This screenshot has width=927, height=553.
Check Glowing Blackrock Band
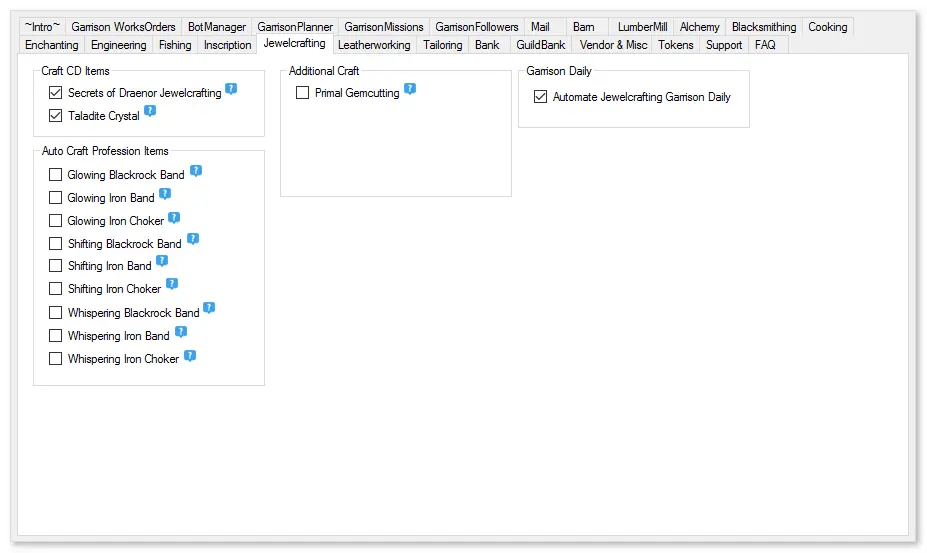tap(56, 174)
